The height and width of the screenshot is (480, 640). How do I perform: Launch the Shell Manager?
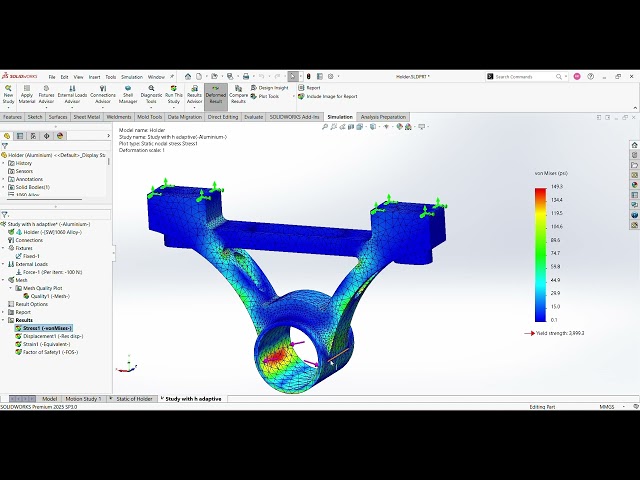click(128, 94)
